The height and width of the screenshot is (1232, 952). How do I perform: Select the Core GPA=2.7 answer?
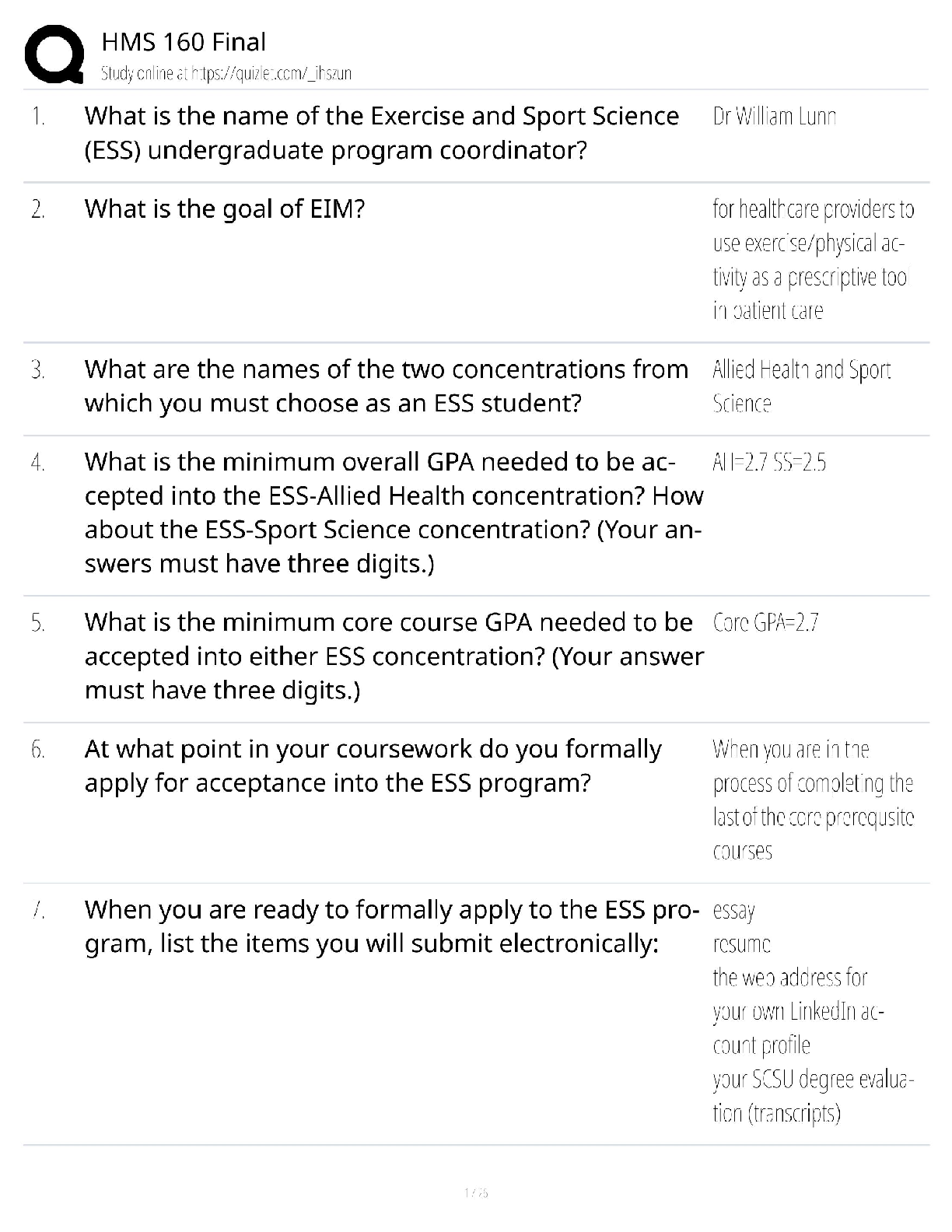coord(765,623)
